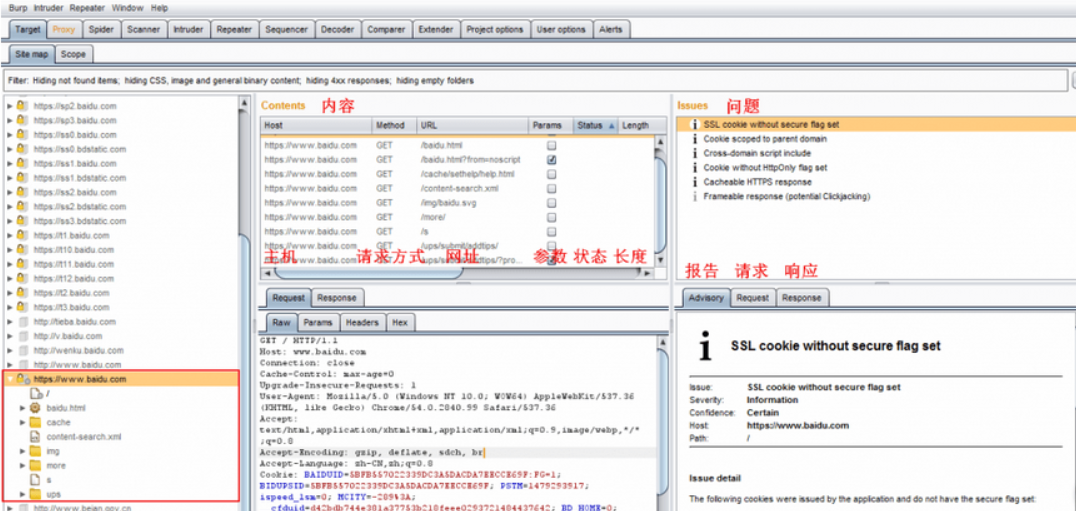Switch to the Repeater tab
Screen dimensions: 1076x511
click(x=234, y=30)
